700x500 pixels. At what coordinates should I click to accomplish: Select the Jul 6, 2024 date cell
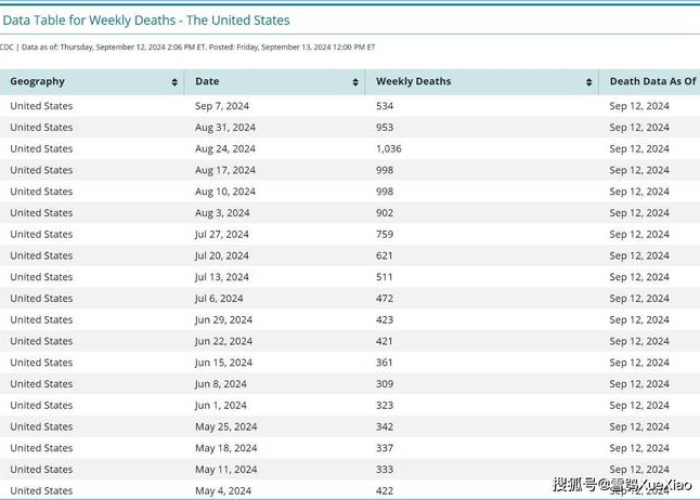coord(219,299)
